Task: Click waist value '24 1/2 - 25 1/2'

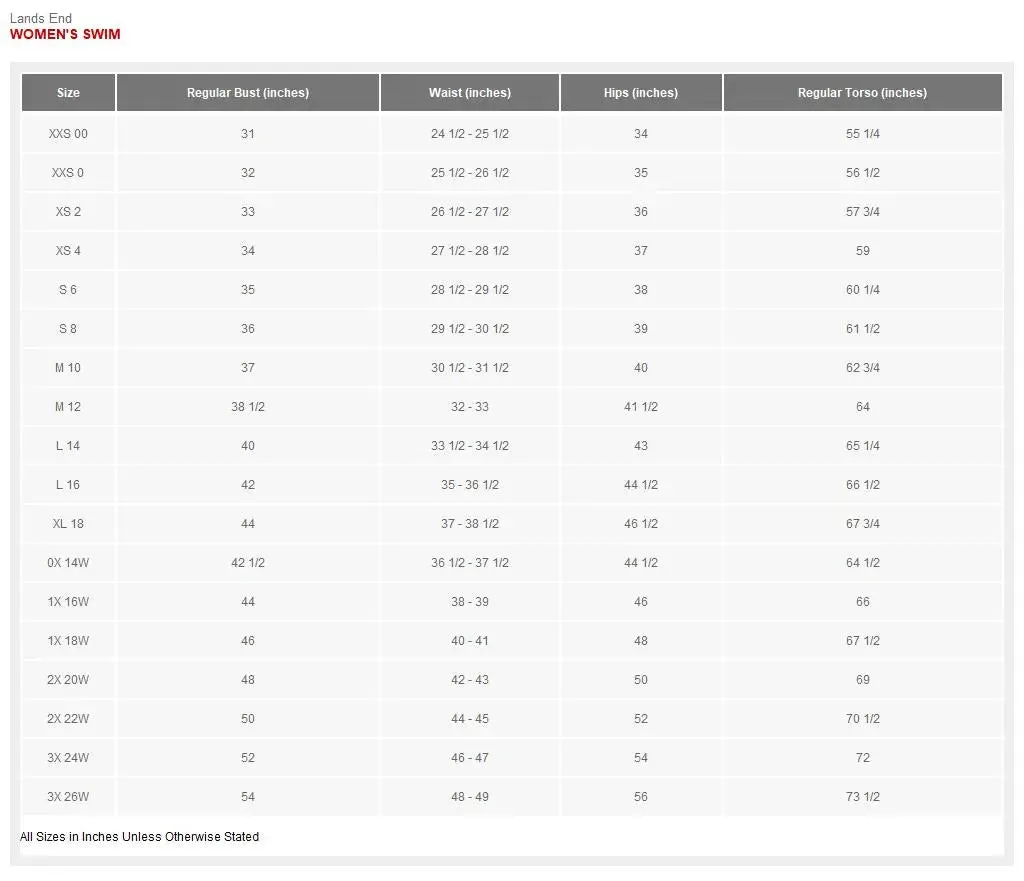Action: pyautogui.click(x=470, y=133)
